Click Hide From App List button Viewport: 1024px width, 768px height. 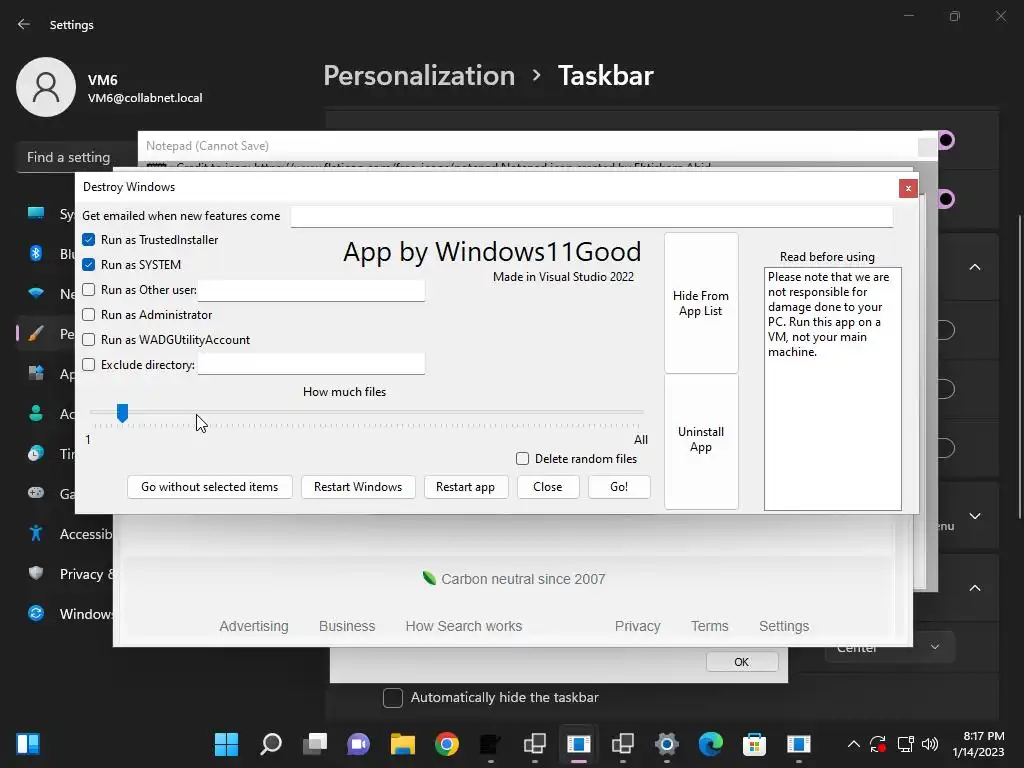701,303
